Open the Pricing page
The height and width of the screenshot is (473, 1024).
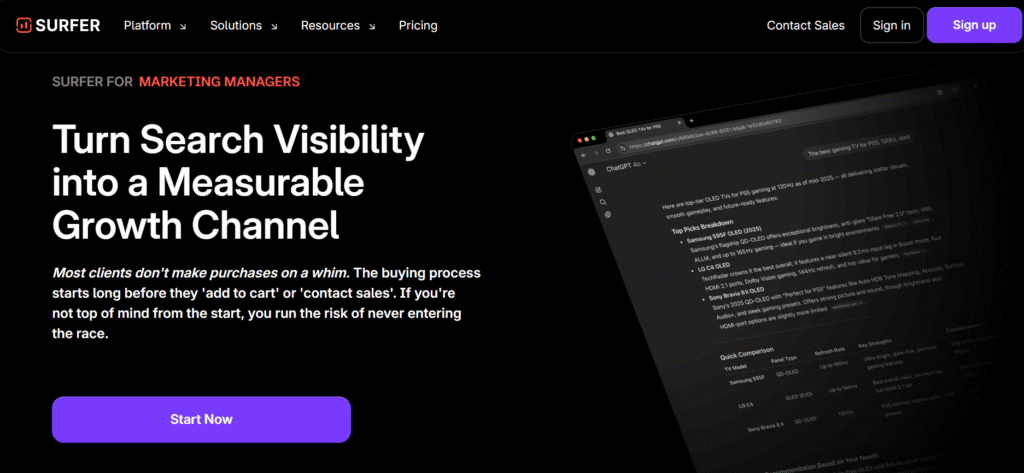point(417,25)
